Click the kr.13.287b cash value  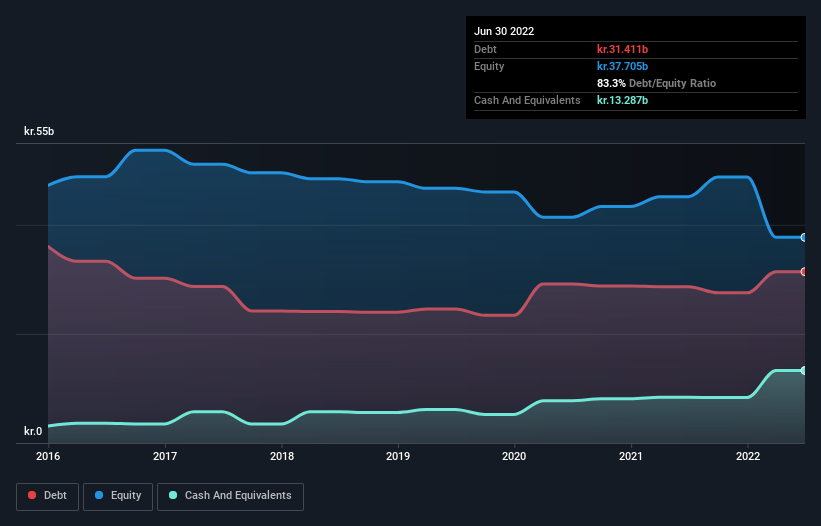tap(623, 100)
